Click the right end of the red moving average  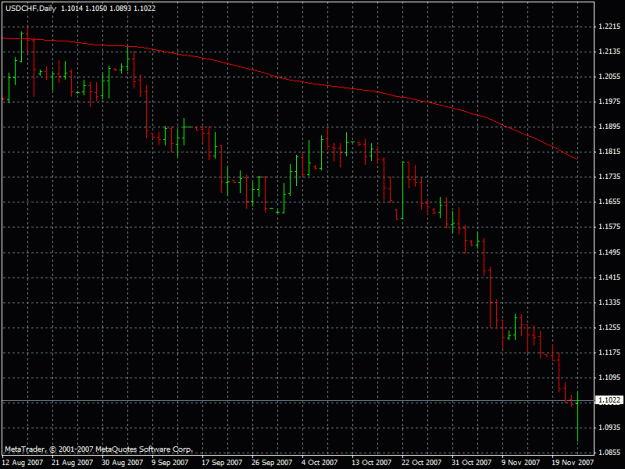pyautogui.click(x=576, y=159)
